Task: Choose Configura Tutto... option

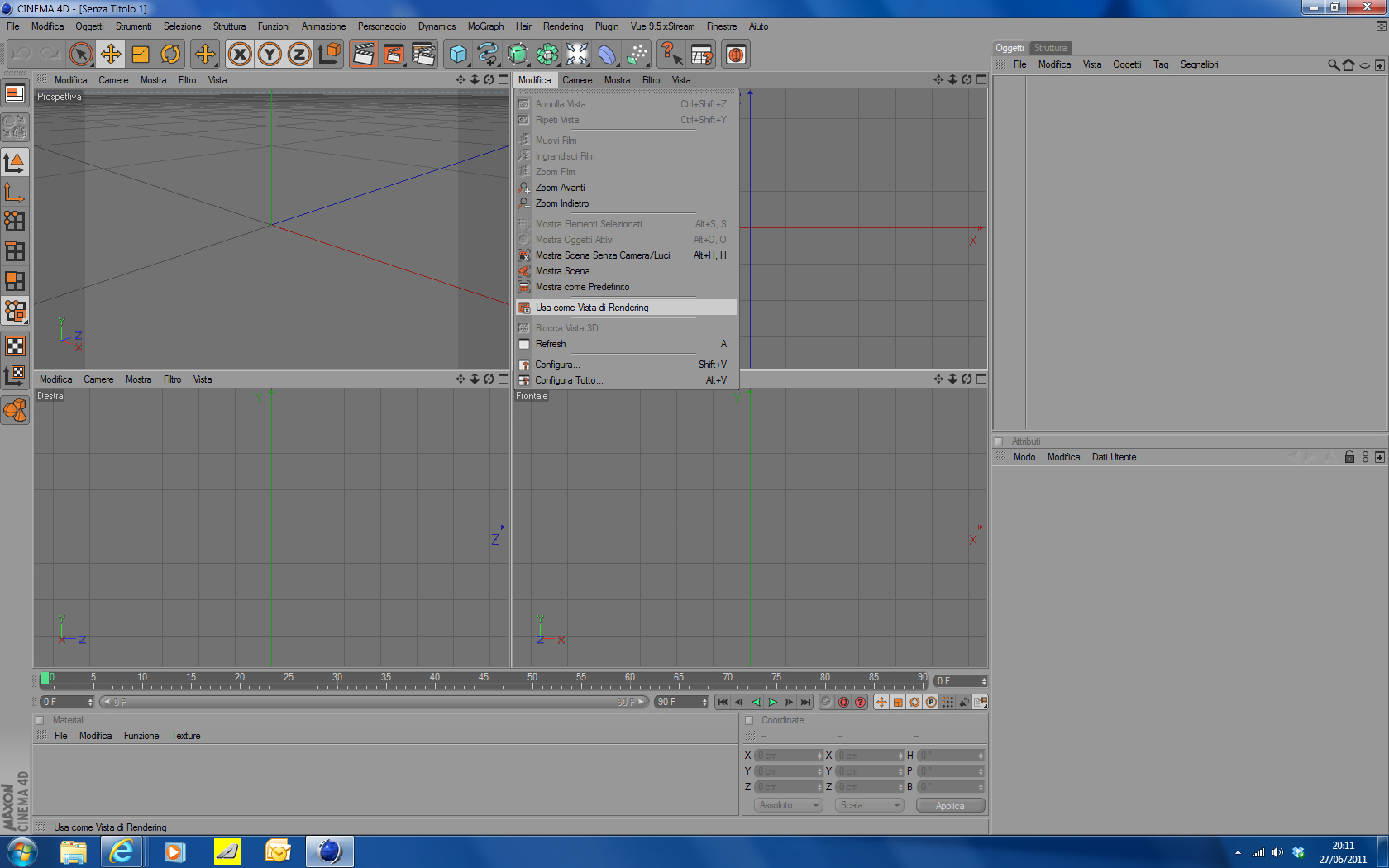Action: (x=626, y=380)
